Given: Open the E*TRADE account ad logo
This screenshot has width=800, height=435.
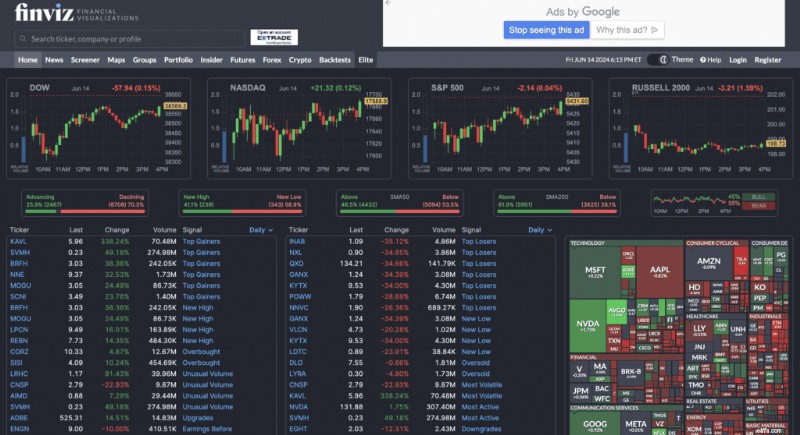Looking at the screenshot, I should (274, 37).
